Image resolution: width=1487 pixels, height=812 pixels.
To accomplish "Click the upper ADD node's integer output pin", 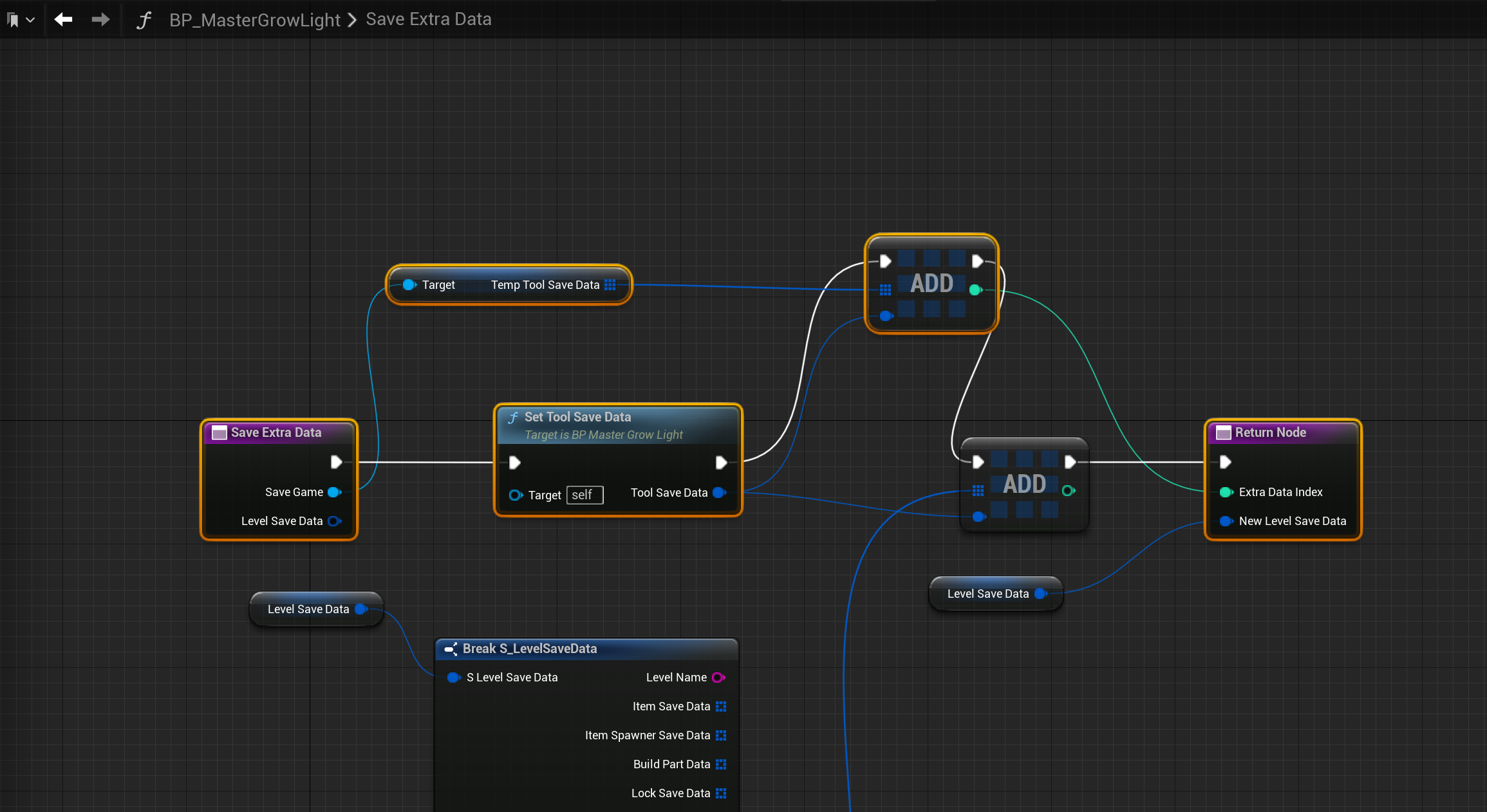I will click(x=975, y=290).
